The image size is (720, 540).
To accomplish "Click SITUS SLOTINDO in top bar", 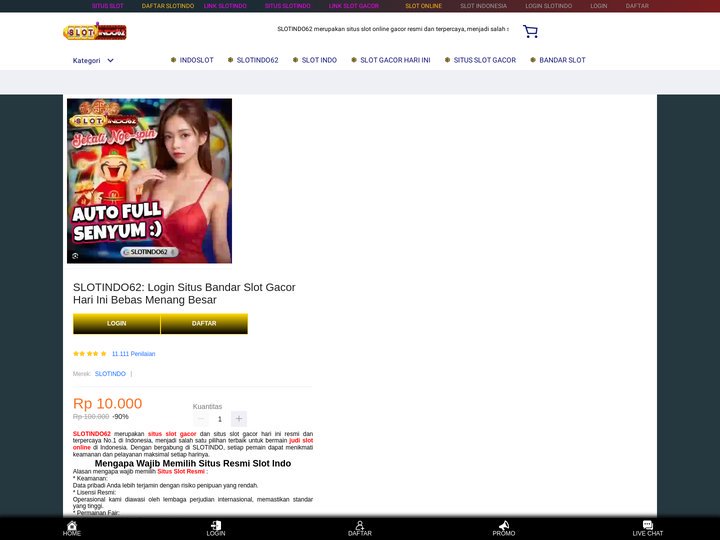I will (287, 6).
